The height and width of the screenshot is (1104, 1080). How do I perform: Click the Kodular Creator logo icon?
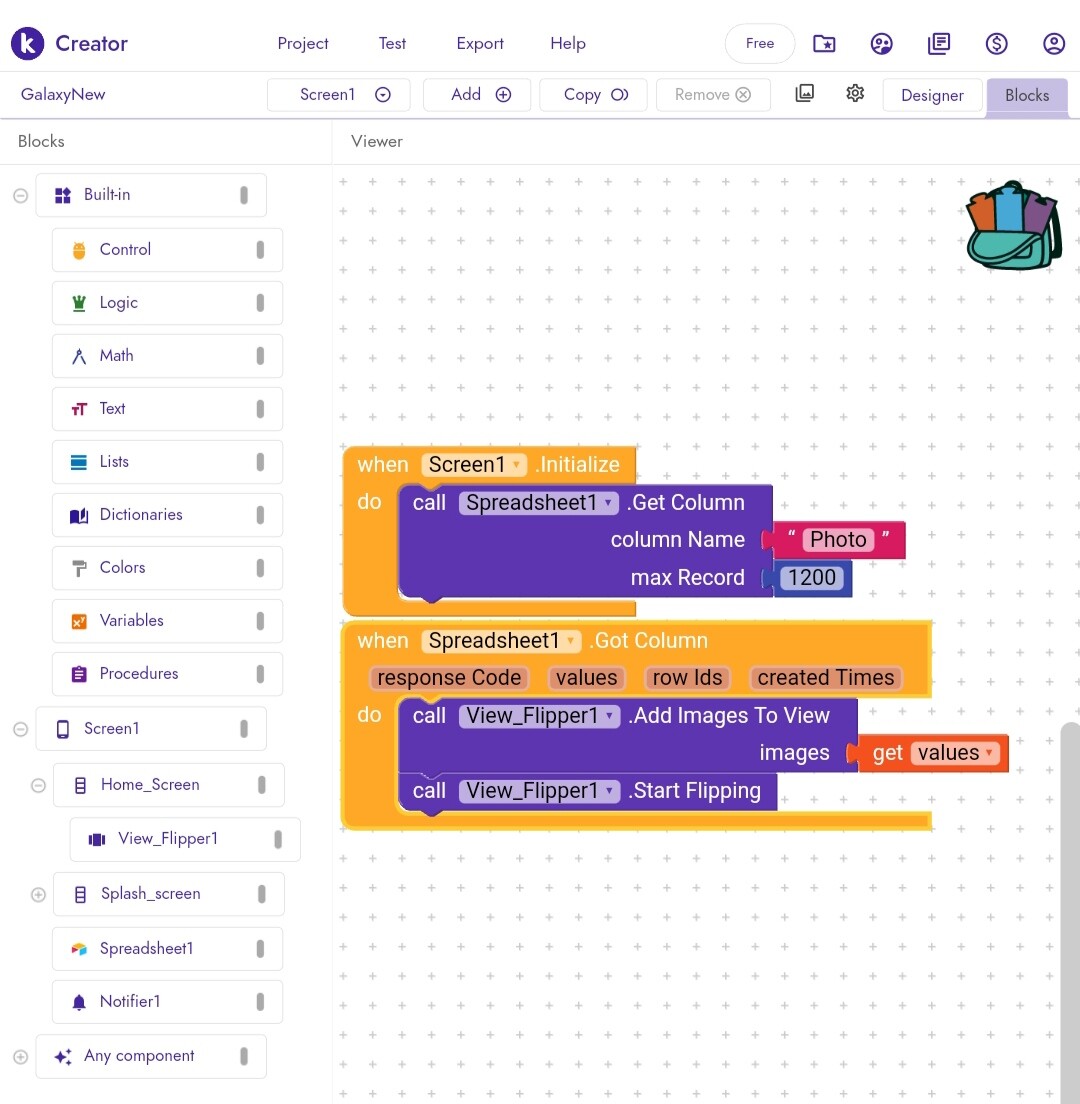pyautogui.click(x=27, y=44)
